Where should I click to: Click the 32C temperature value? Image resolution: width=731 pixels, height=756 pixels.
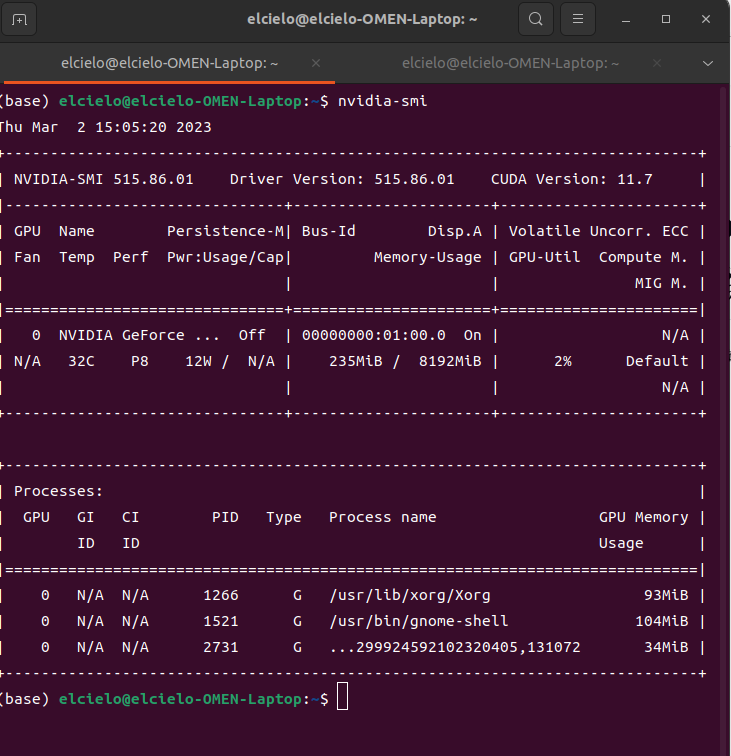tap(81, 362)
